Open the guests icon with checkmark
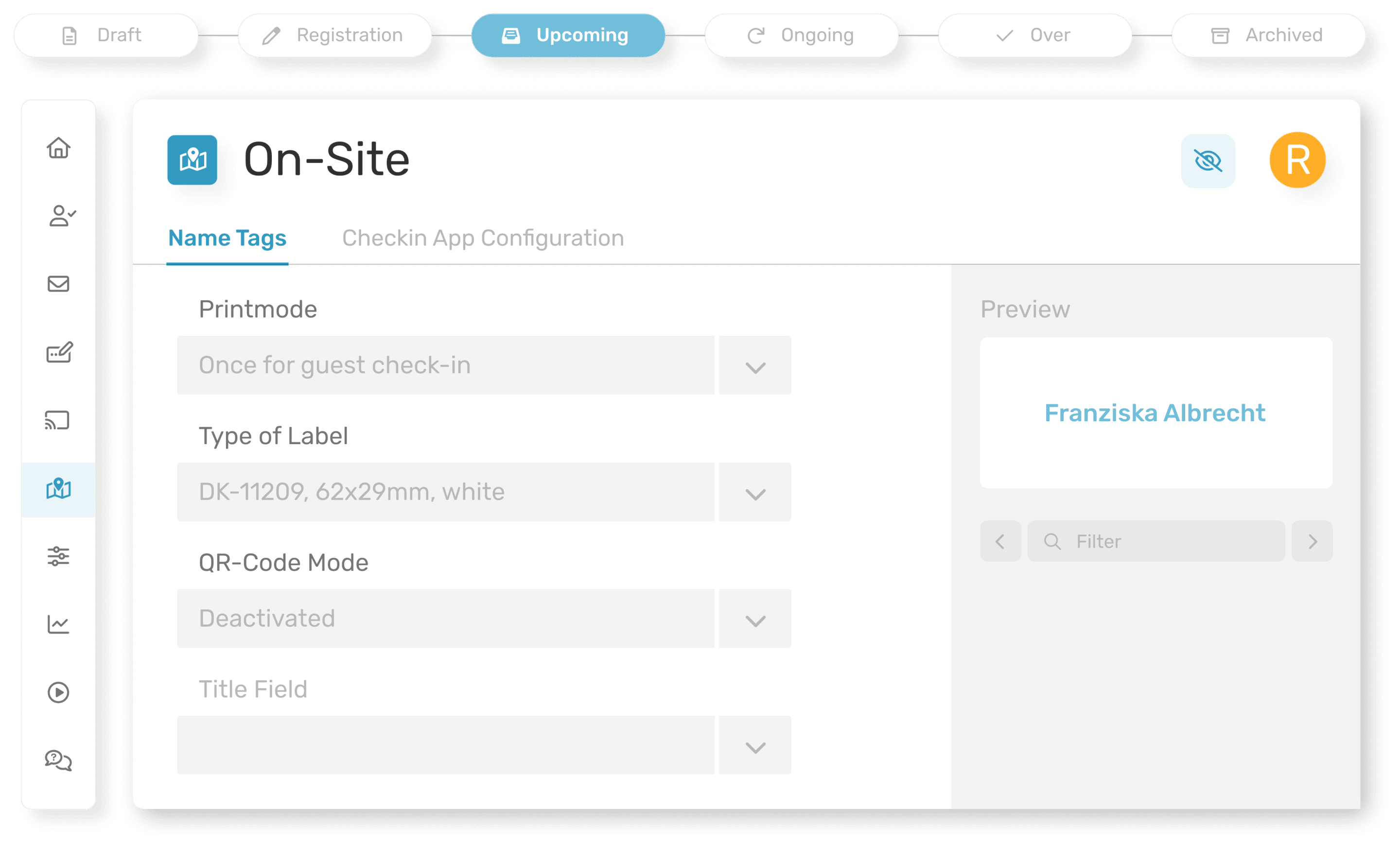The image size is (1400, 844). point(61,216)
